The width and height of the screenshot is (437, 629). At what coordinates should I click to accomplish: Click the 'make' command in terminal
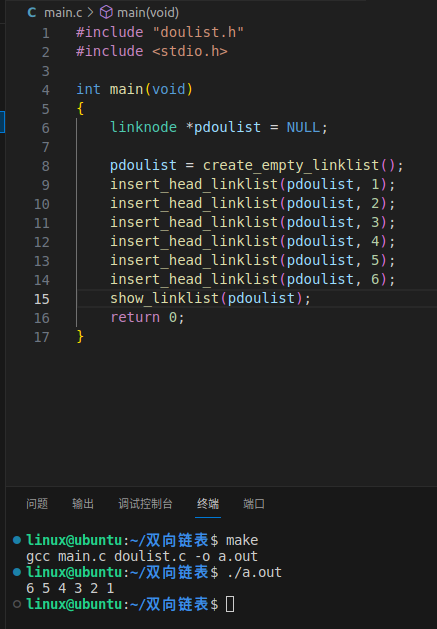(x=242, y=540)
